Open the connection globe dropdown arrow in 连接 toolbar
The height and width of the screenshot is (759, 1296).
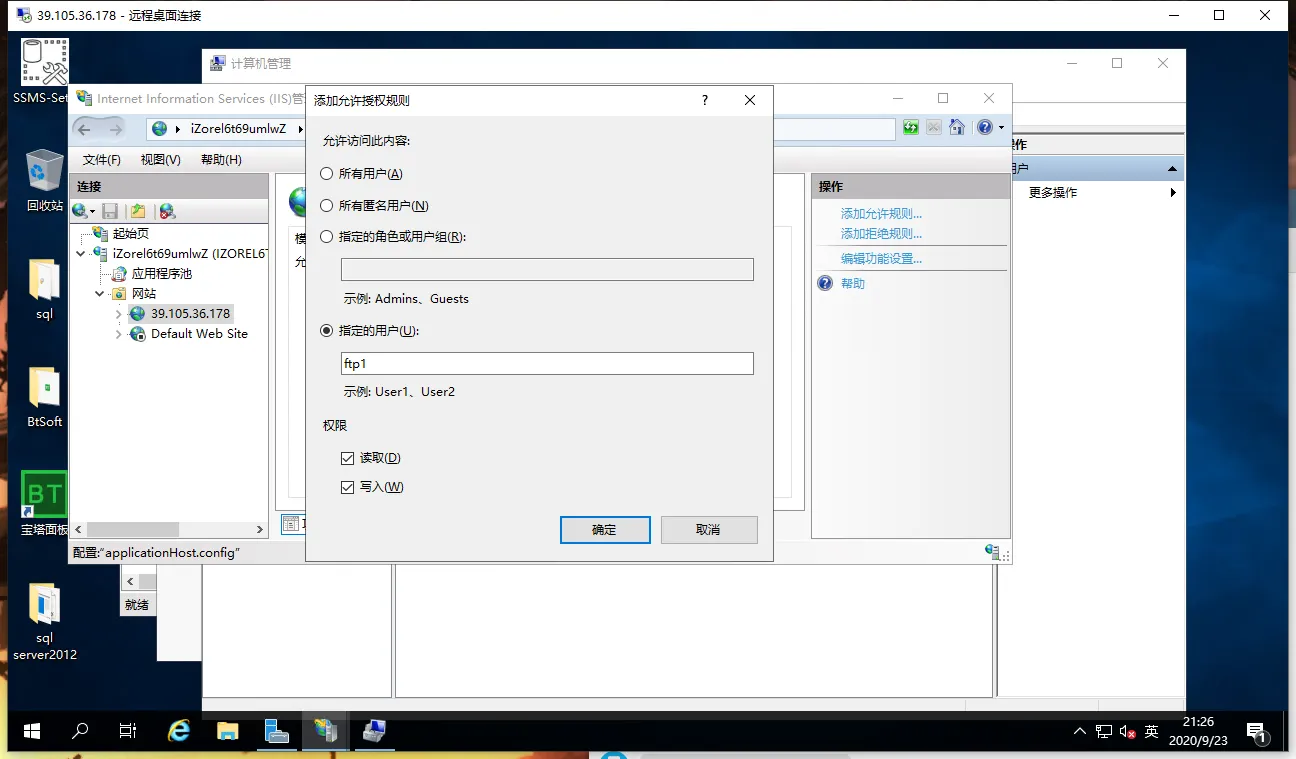tap(93, 212)
